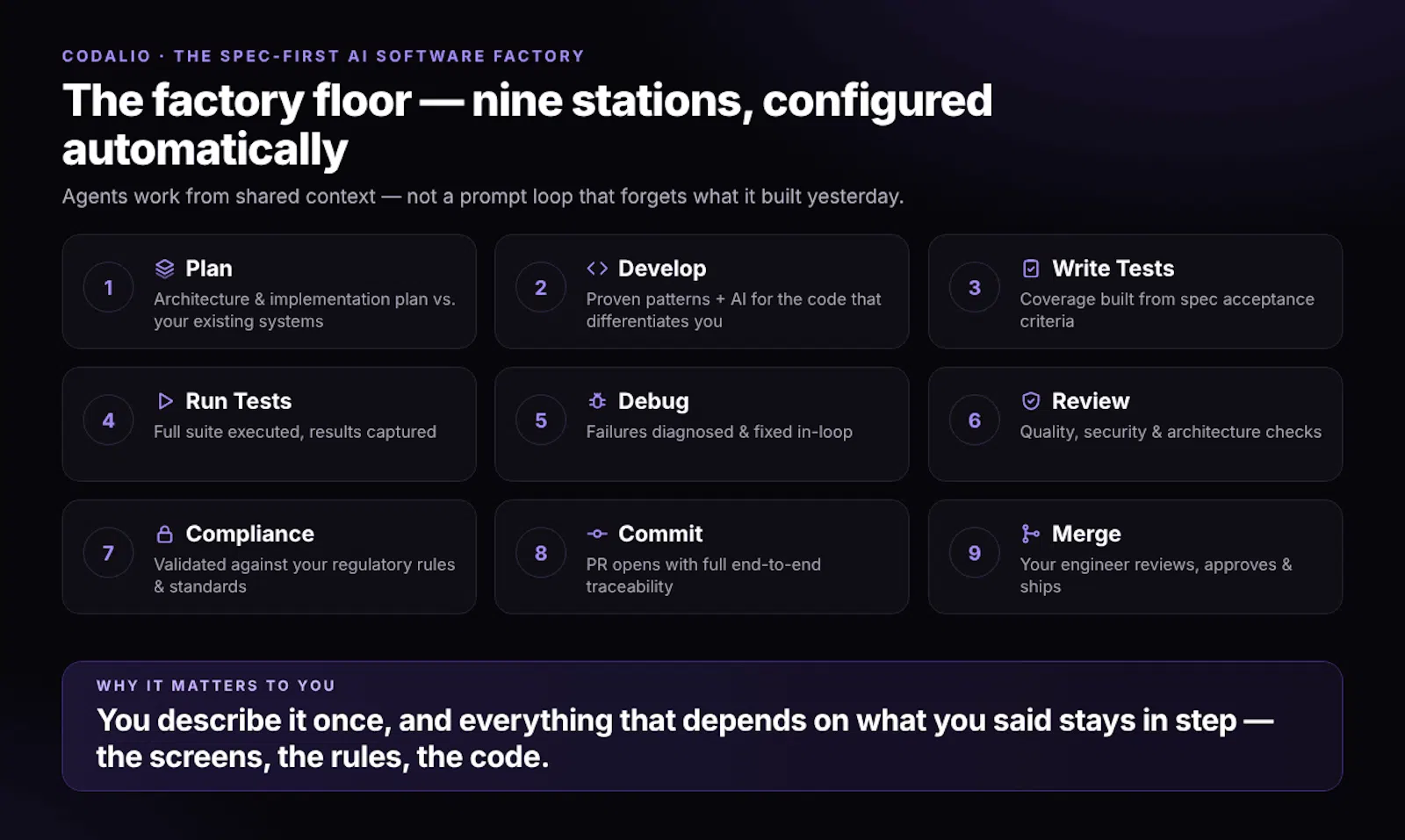Click the code brackets icon beside Develop
This screenshot has width=1405, height=840.
pos(597,269)
